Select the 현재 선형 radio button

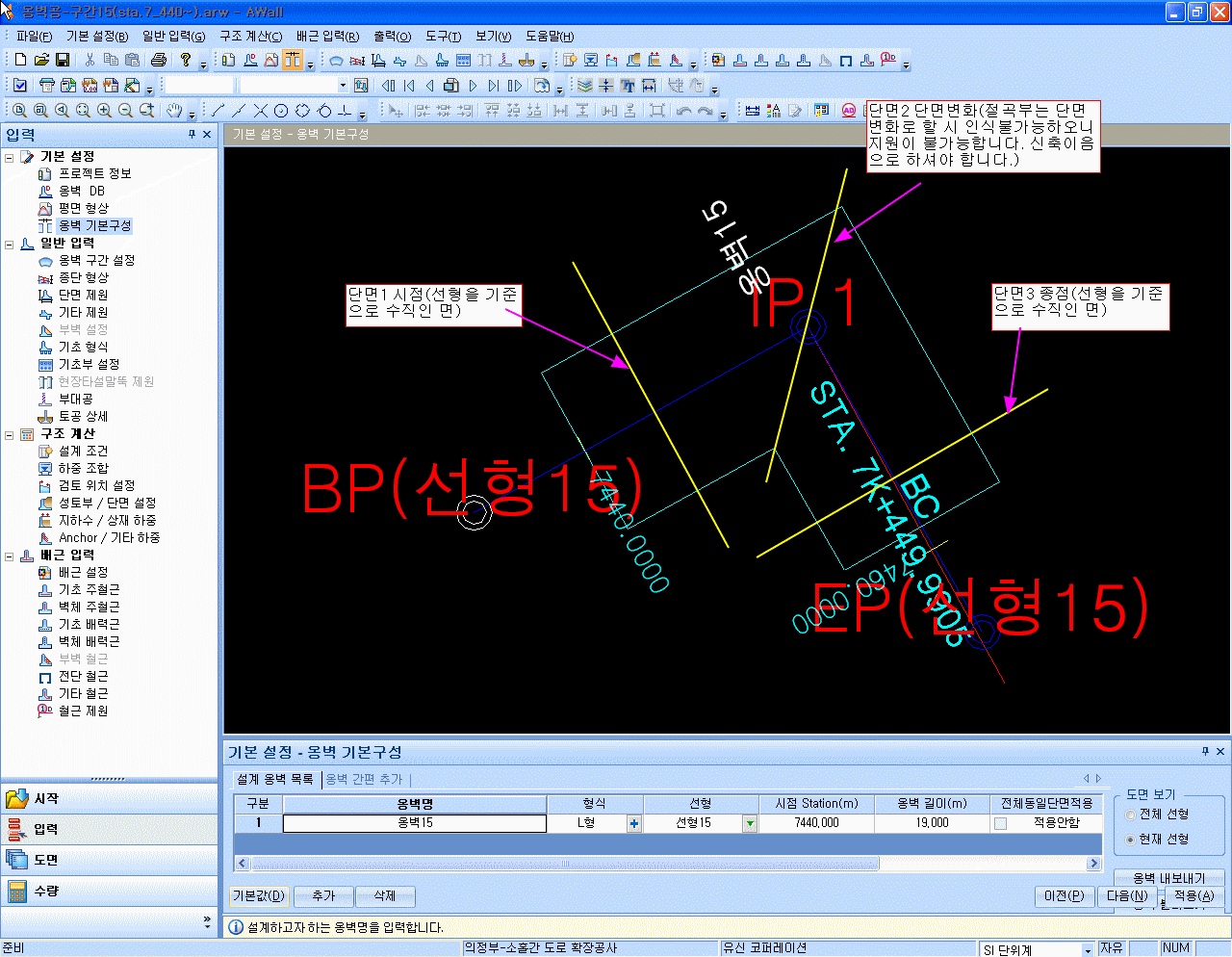[1131, 840]
